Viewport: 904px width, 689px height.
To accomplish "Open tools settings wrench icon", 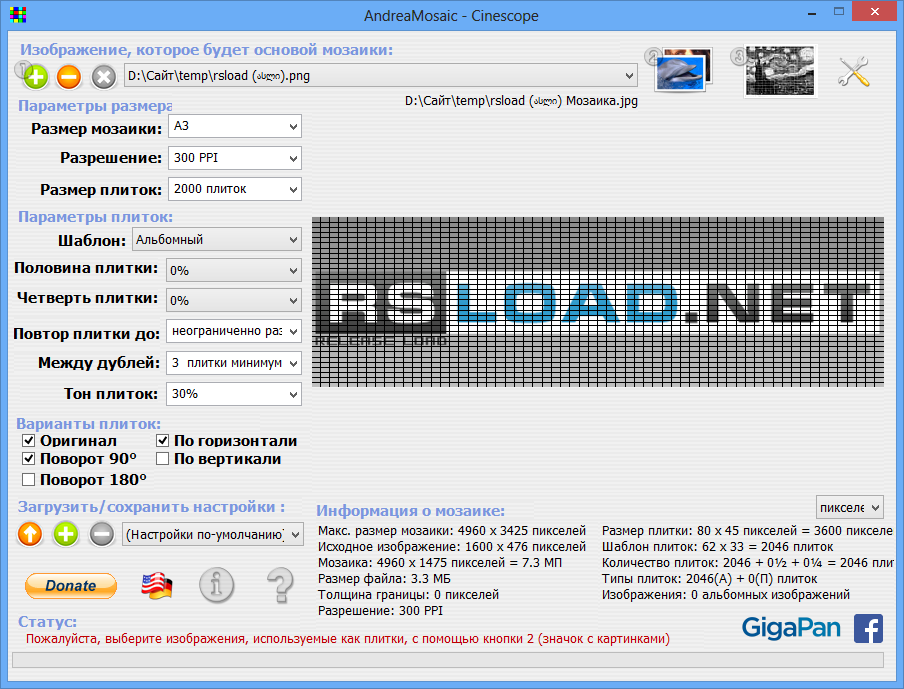I will tap(854, 71).
